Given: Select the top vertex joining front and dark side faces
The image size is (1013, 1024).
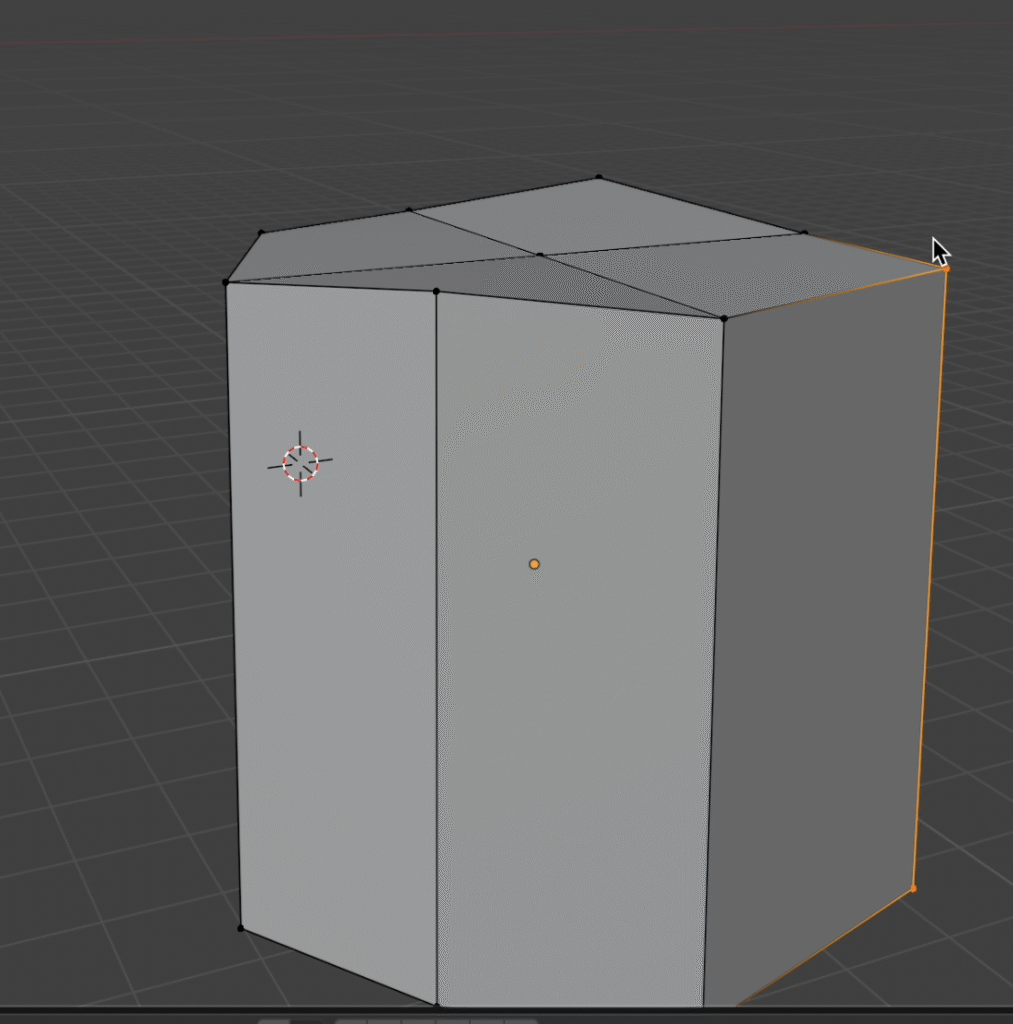Looking at the screenshot, I should coord(724,318).
